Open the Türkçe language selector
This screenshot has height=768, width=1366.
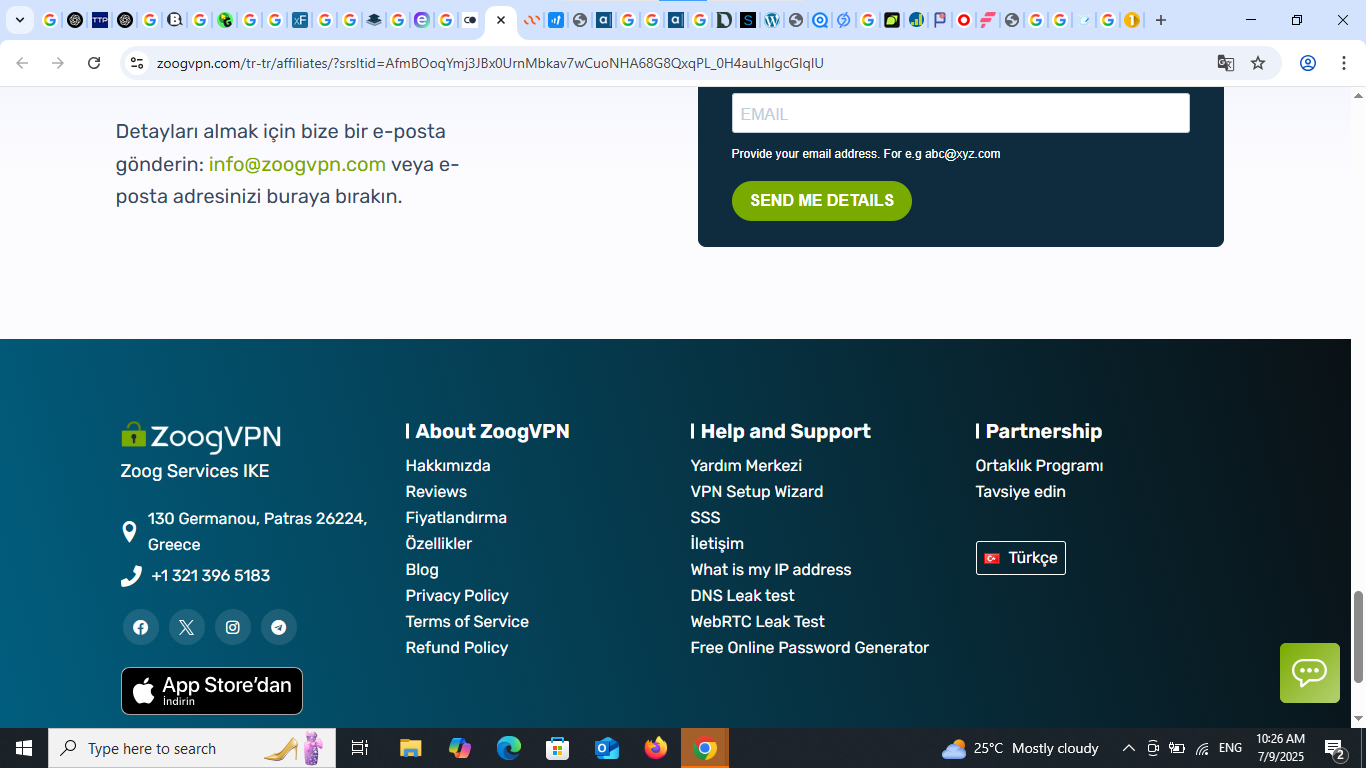click(x=1021, y=558)
